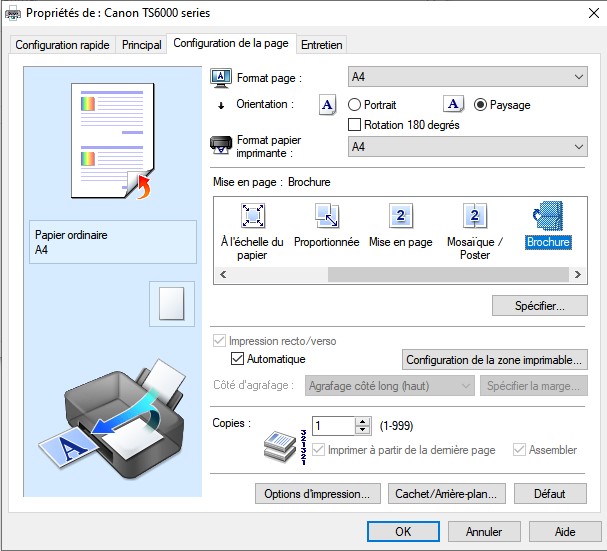Click the layout list horizontal scrollbar thumb
The image size is (607, 551).
448,275
